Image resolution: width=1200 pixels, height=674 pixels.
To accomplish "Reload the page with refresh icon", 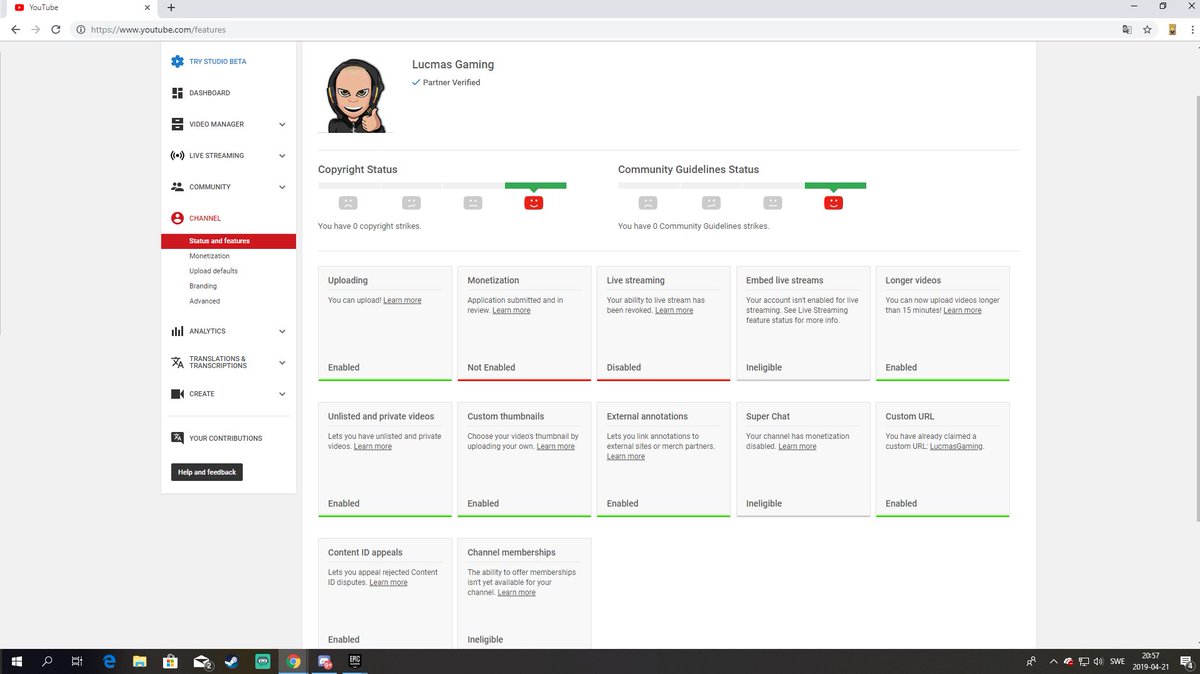I will 58,30.
